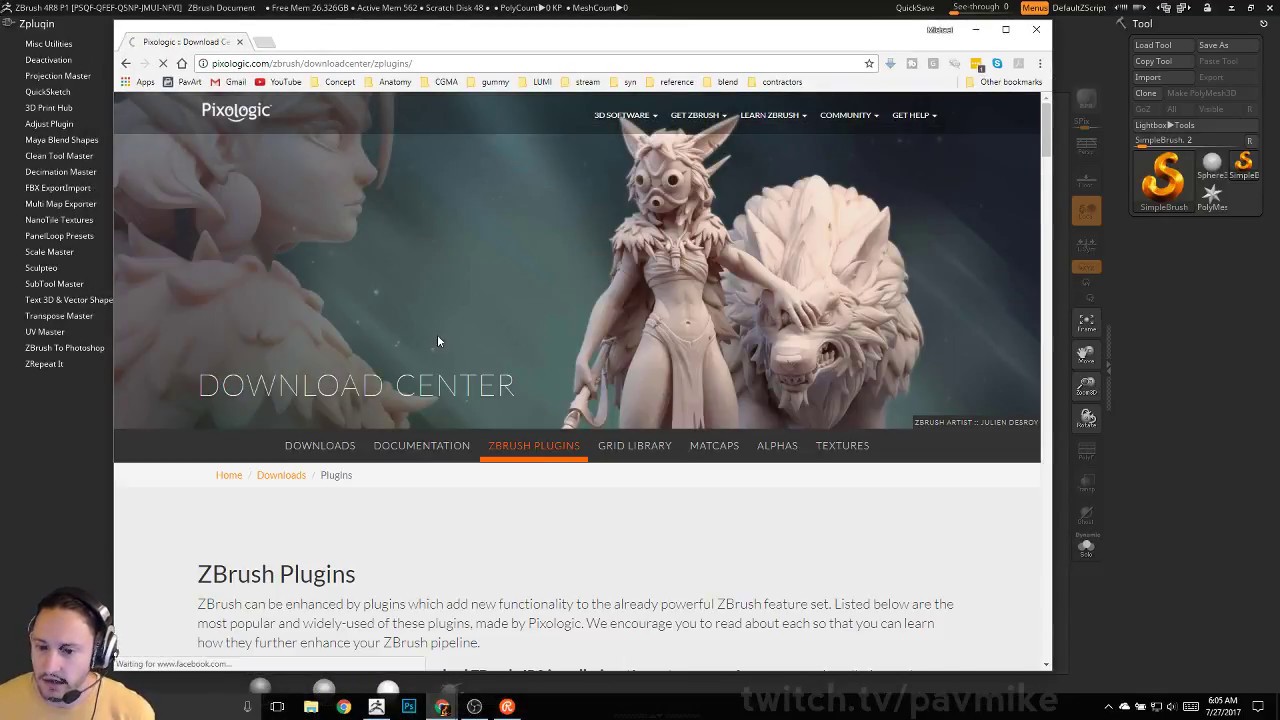Open GET HELP dropdown menu
This screenshot has height=720, width=1280.
pyautogui.click(x=914, y=115)
